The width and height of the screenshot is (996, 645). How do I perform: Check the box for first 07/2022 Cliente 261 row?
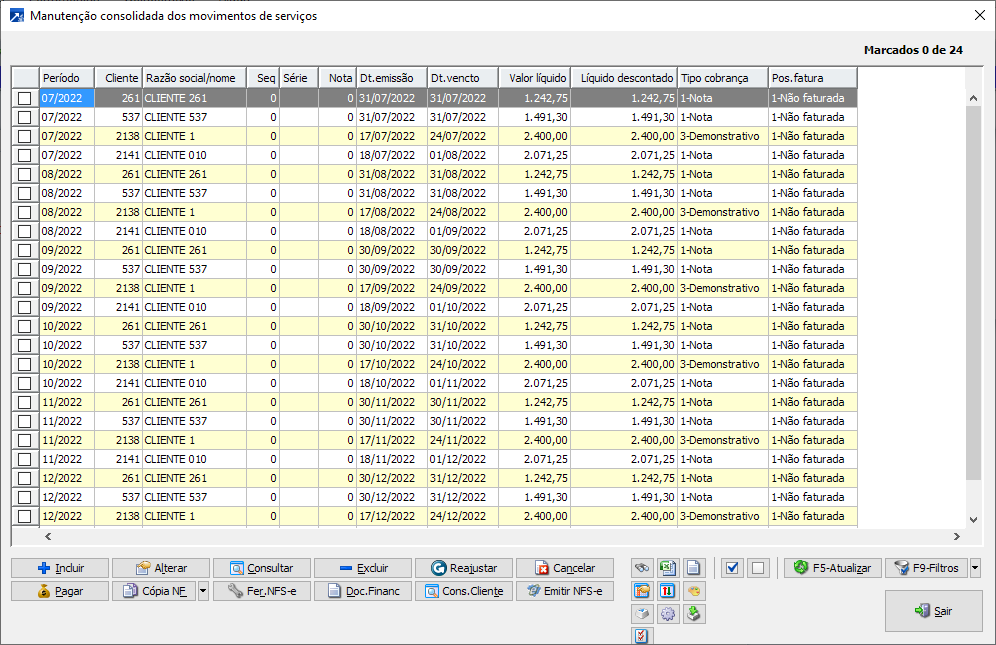25,98
